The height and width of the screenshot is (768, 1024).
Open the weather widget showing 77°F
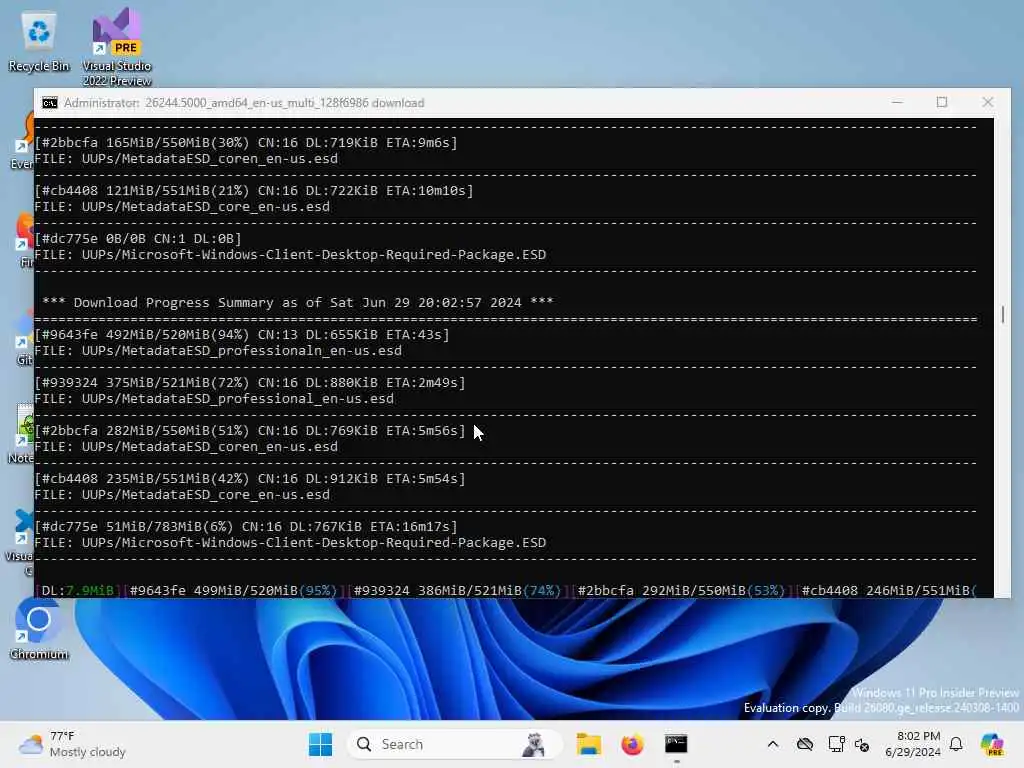coord(72,744)
